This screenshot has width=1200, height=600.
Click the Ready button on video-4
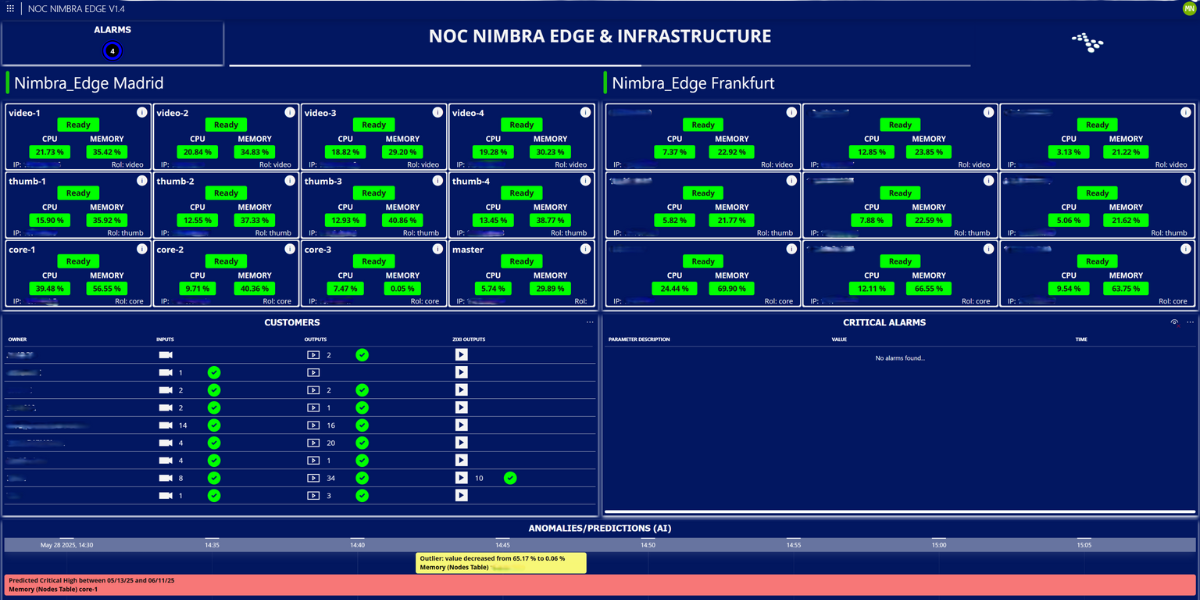(x=521, y=124)
